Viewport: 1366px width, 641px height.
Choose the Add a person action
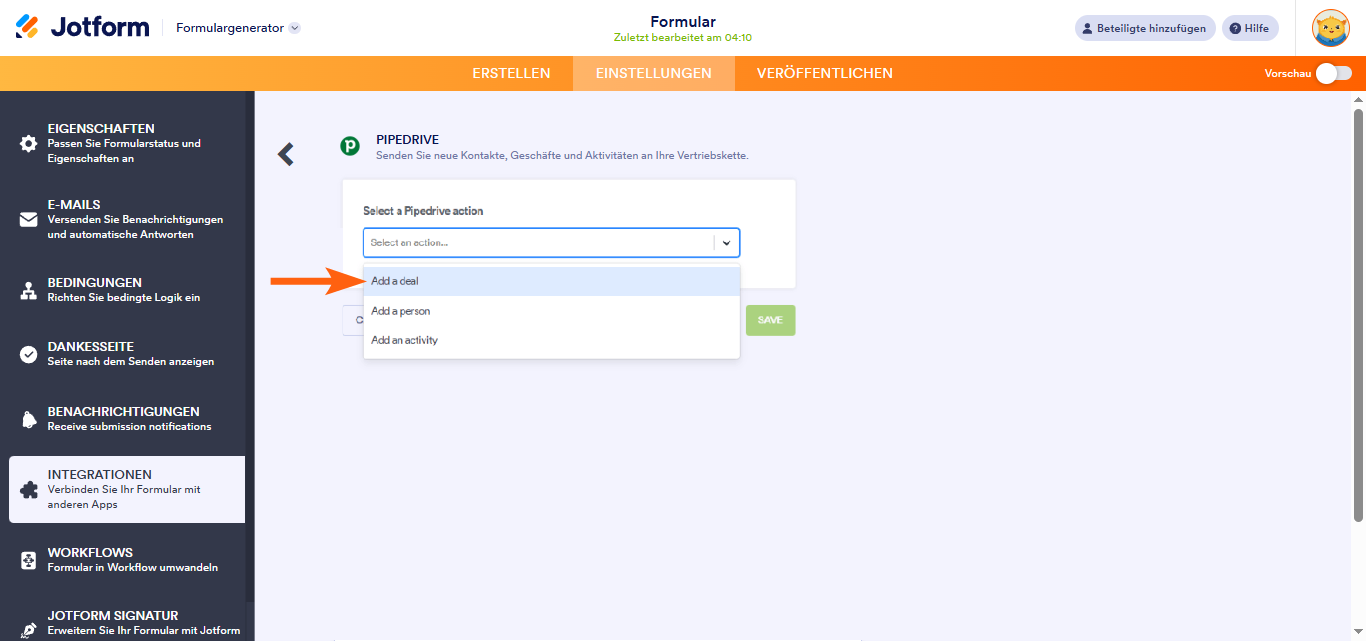pyautogui.click(x=400, y=310)
